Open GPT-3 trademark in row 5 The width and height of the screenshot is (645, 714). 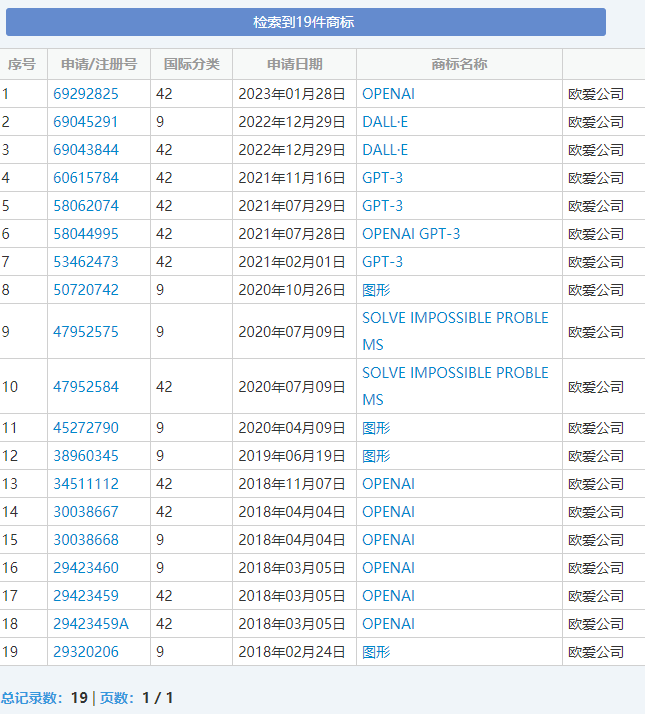[383, 206]
